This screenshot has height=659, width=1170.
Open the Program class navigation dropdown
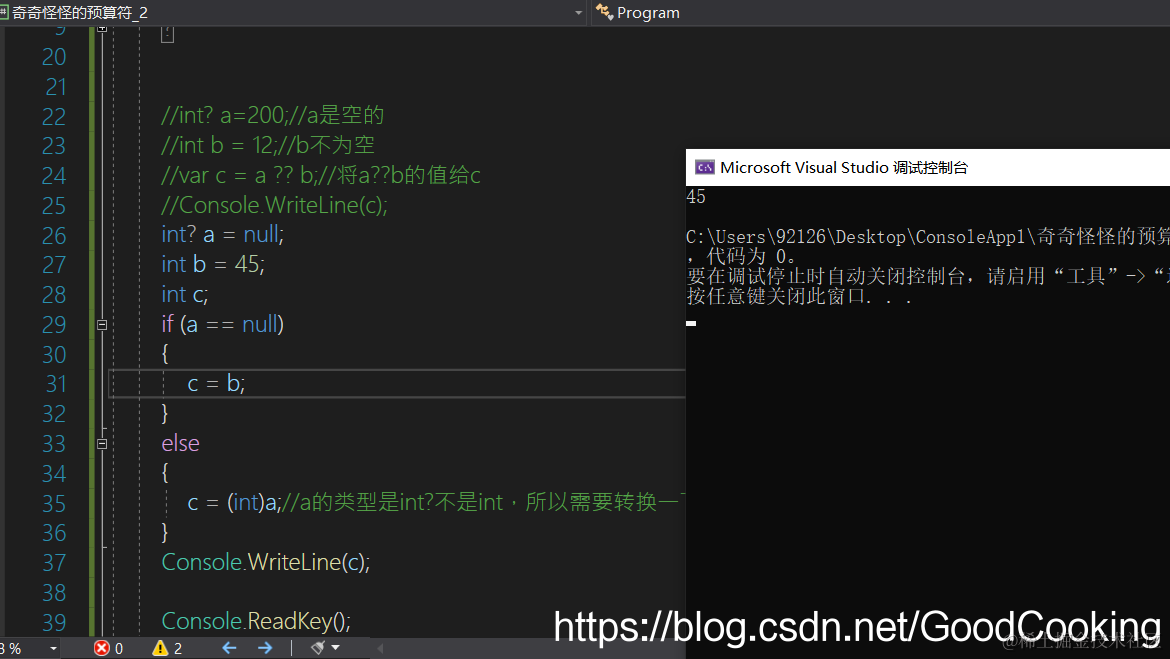(880, 13)
